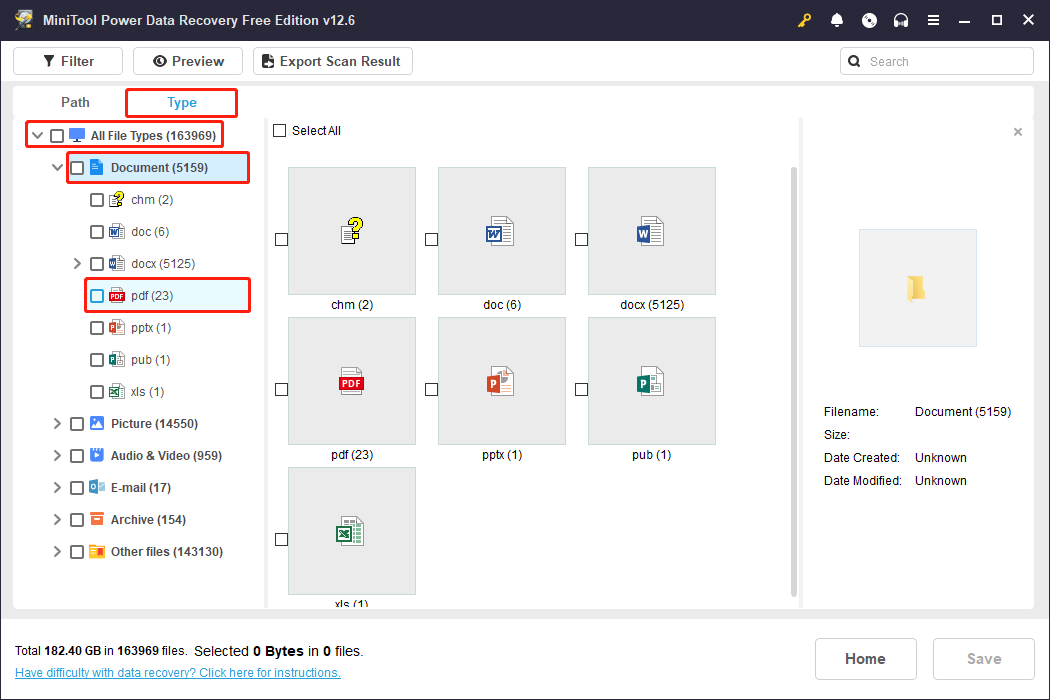
Task: Open the data recovery instructions link
Action: [177, 672]
